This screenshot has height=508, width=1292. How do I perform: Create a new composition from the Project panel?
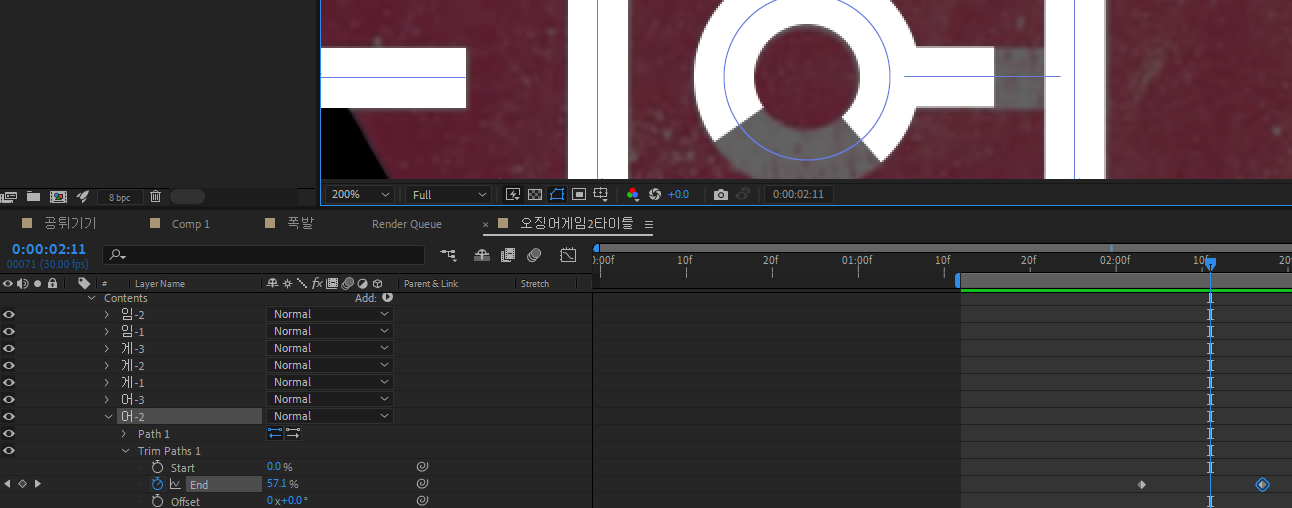[58, 196]
